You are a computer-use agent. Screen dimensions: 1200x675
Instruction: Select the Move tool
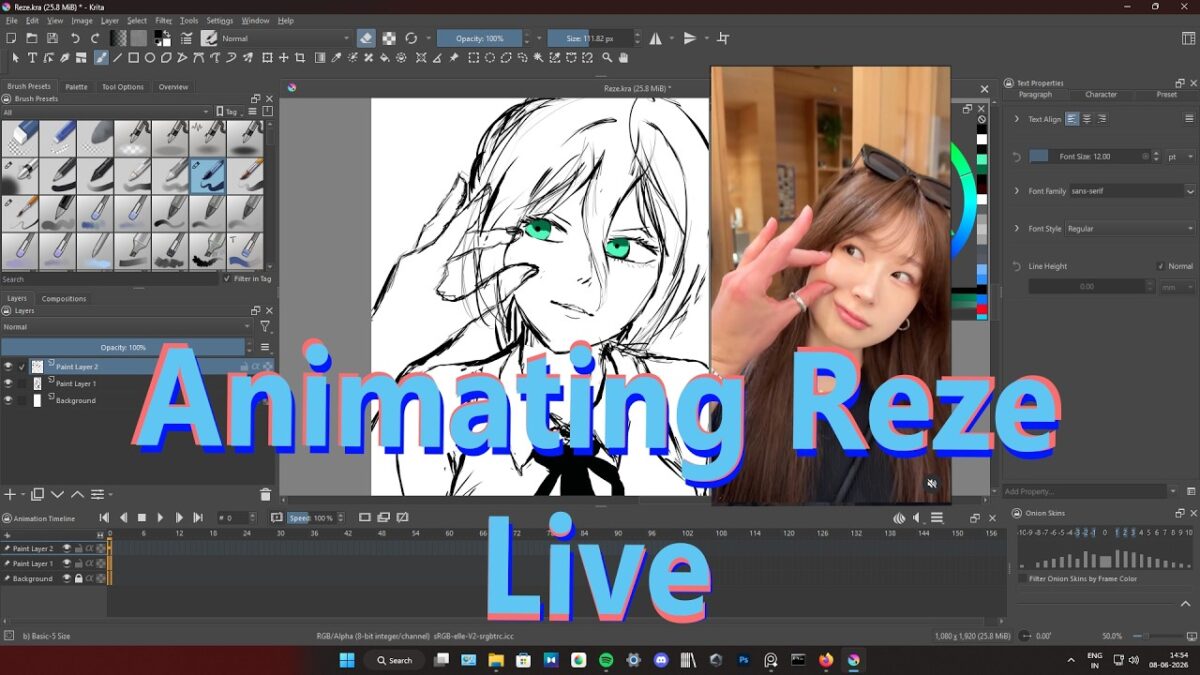point(283,58)
